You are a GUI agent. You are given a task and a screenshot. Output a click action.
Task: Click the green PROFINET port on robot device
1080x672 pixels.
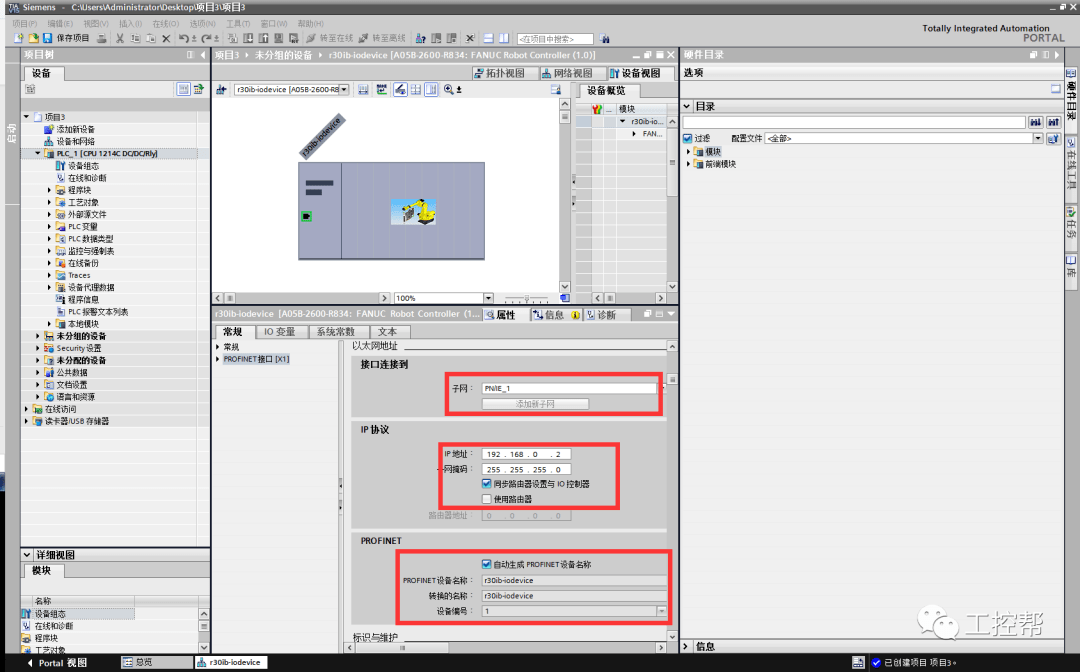coord(307,216)
